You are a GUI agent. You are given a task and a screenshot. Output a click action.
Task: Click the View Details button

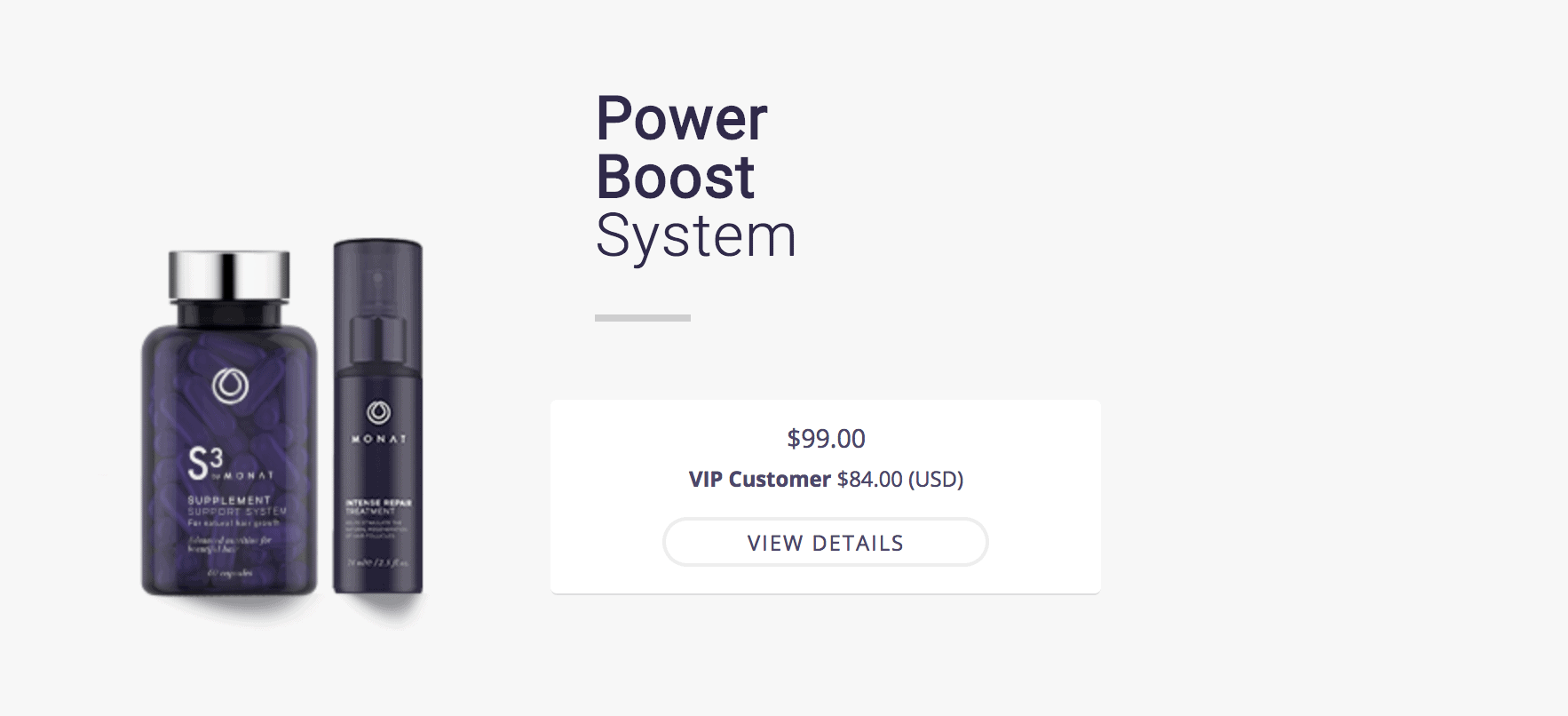tap(825, 542)
